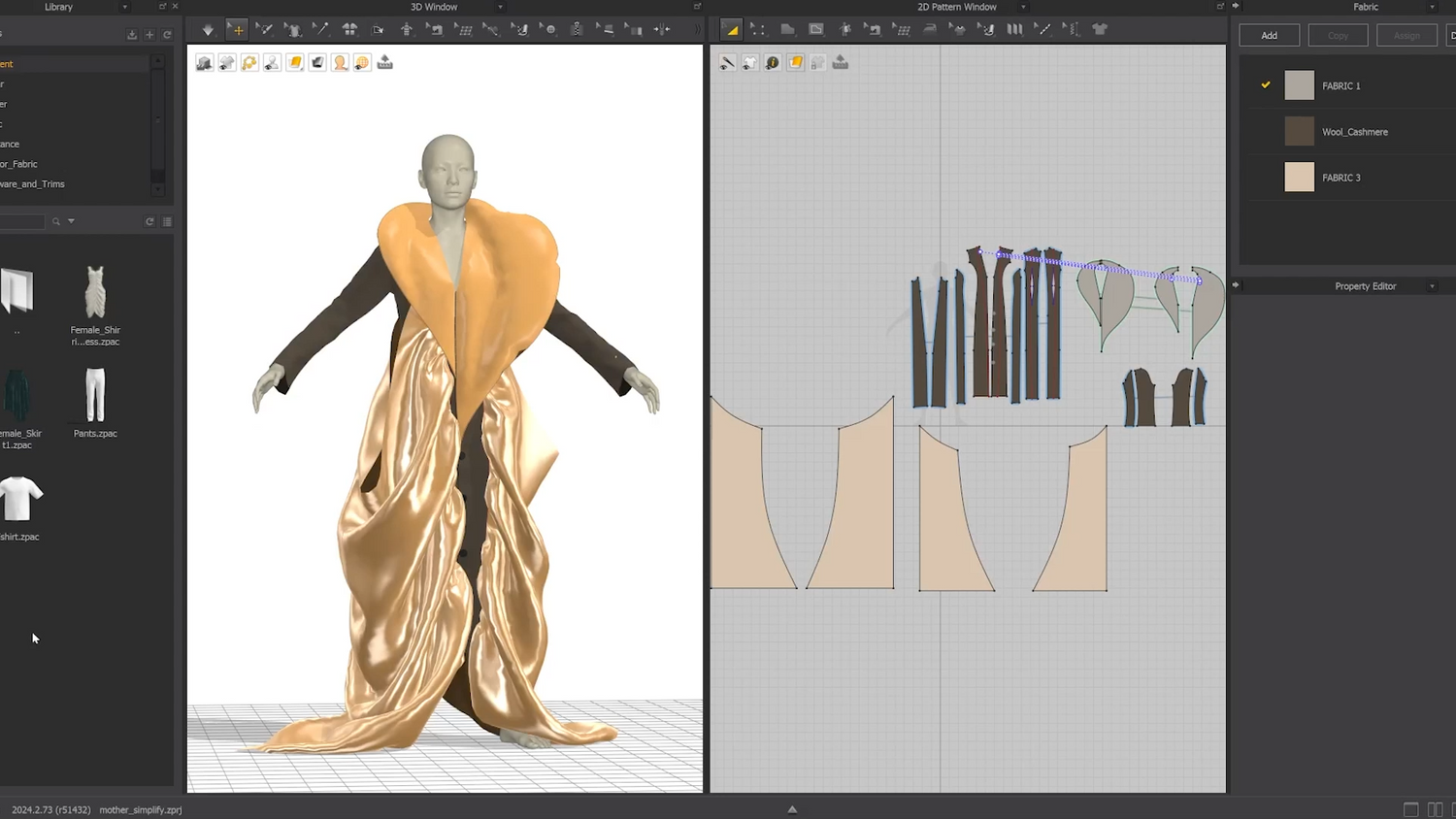Click the Add (plus) icon in Library
Image resolution: width=1456 pixels, height=819 pixels.
click(149, 35)
